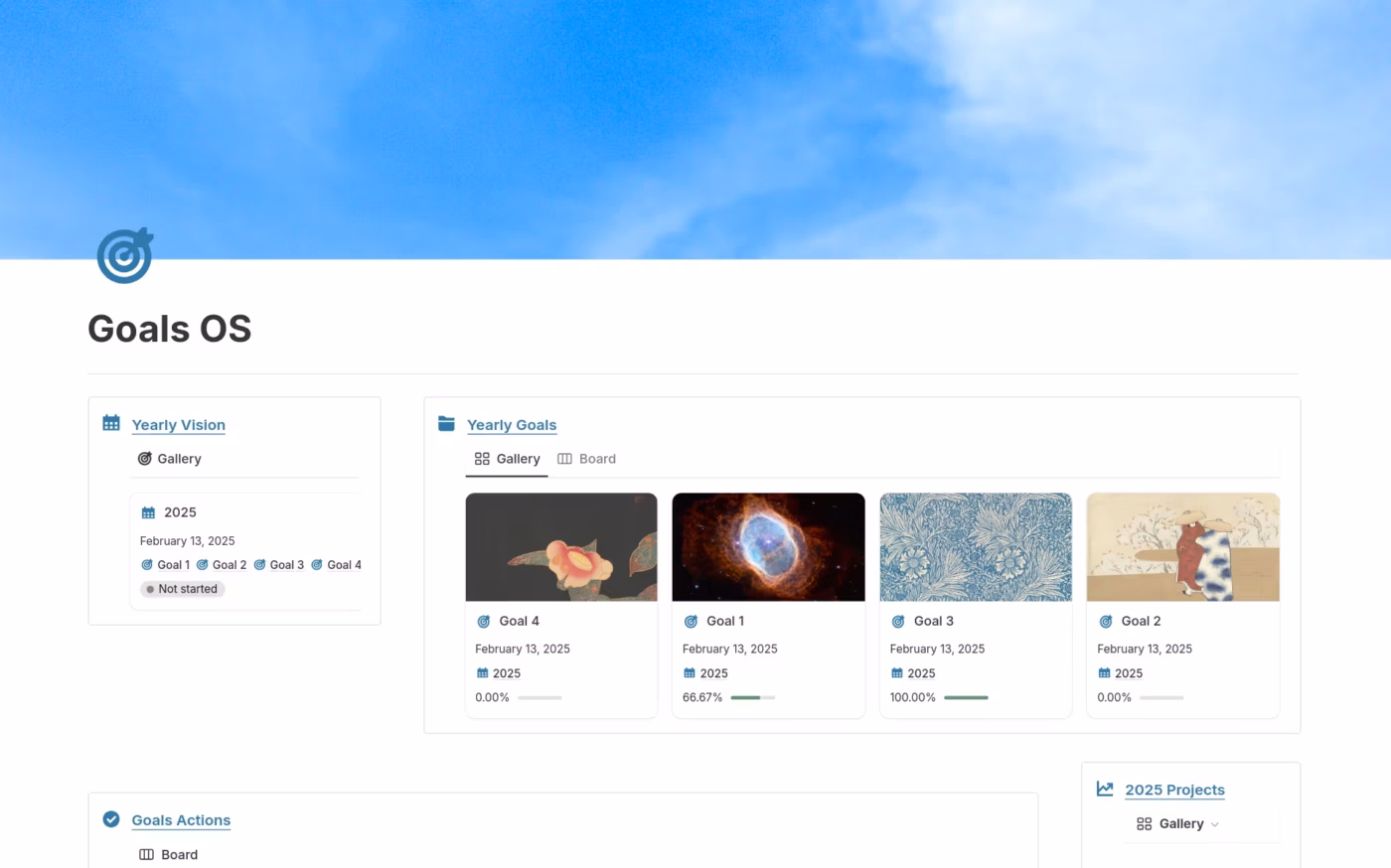Open the Goal 2 illustrated cover thumbnail
The image size is (1391, 868).
point(1183,547)
